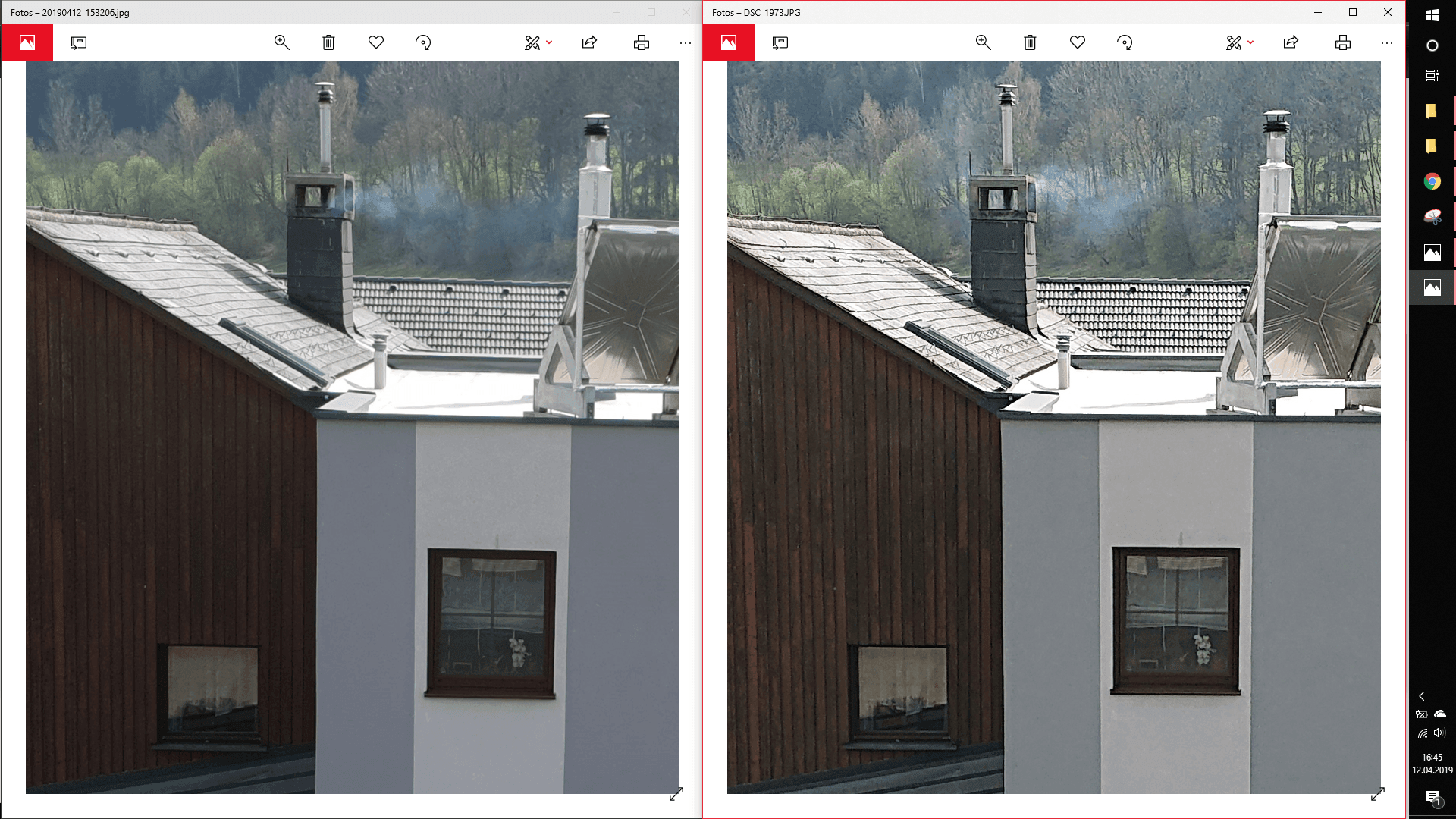Click the DSC_1973.JPG photo image
Screen dimensions: 1456x819
[x=1054, y=427]
